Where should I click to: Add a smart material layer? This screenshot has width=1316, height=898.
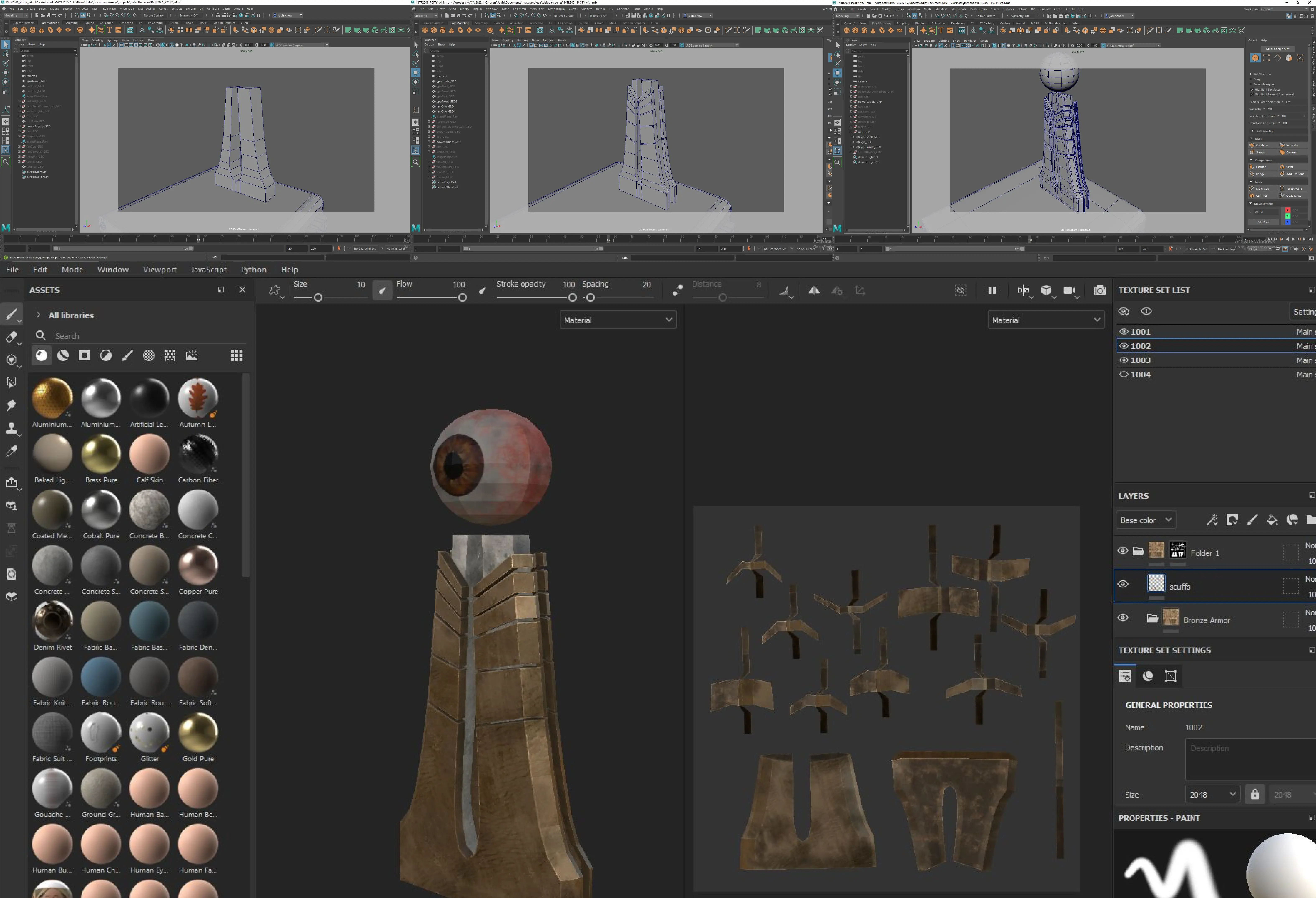1292,520
